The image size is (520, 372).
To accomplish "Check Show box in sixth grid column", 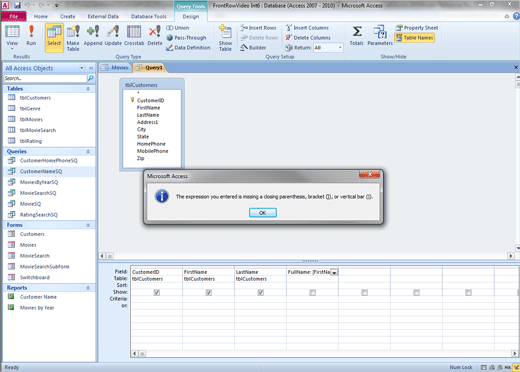I will click(416, 292).
